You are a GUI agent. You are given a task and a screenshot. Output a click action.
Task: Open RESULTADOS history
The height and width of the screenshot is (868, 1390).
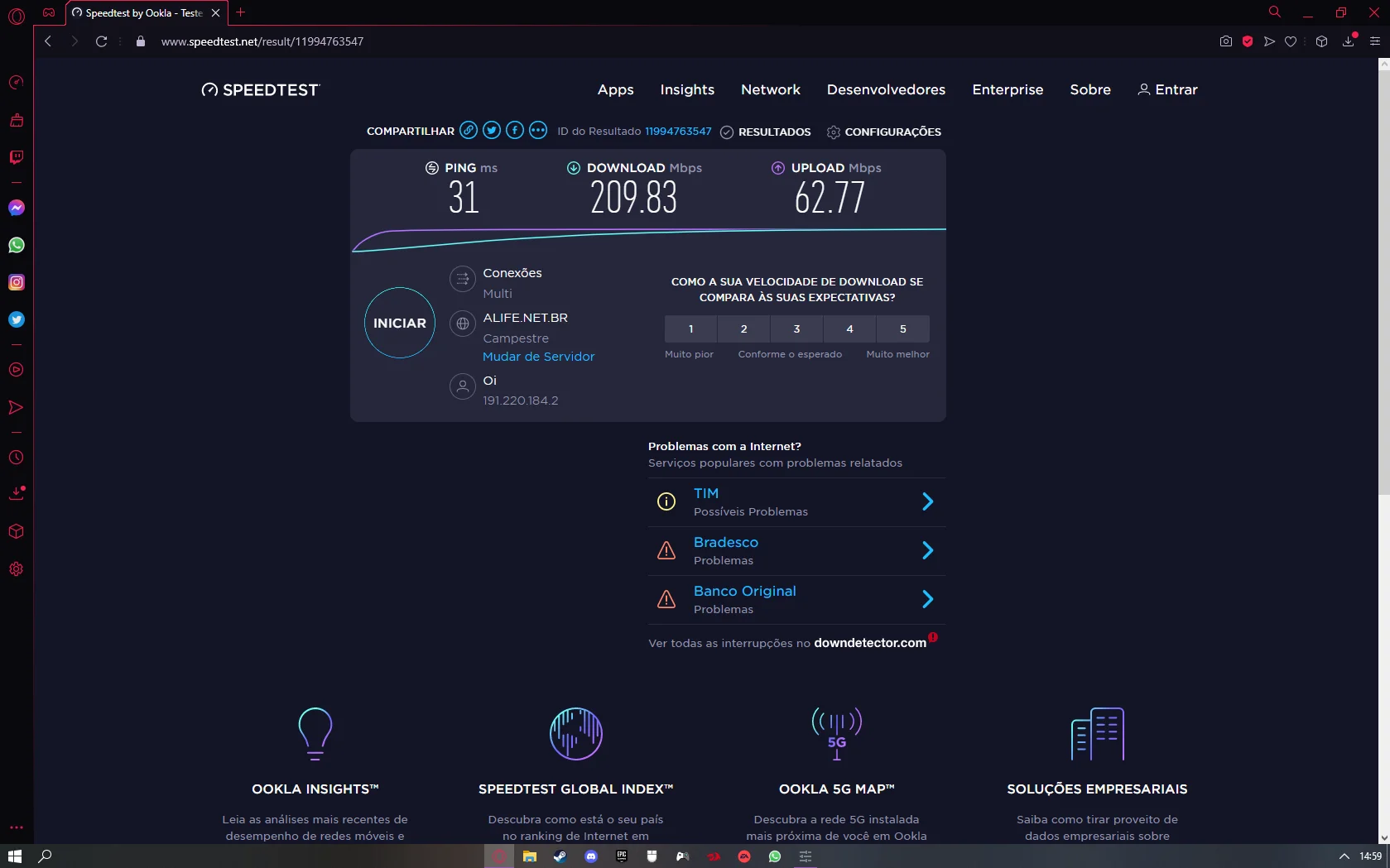tap(766, 132)
